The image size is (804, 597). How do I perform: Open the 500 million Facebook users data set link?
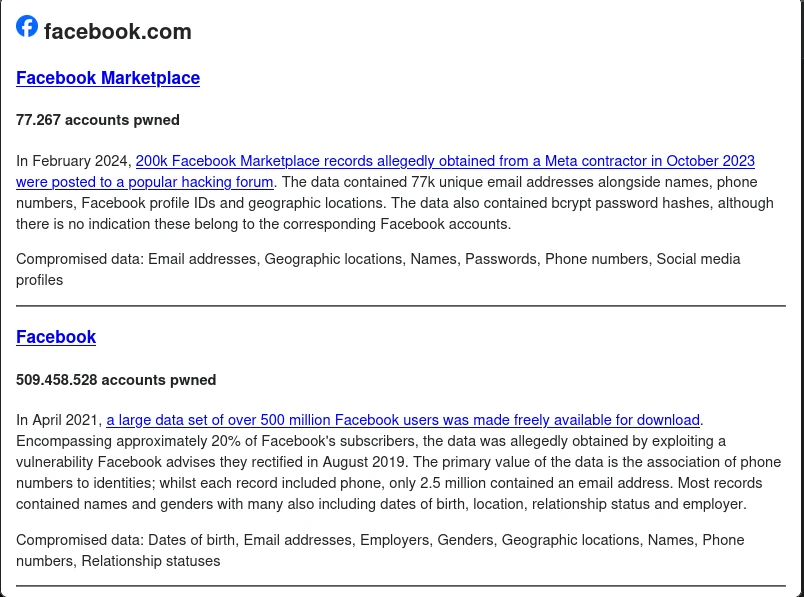click(x=403, y=420)
